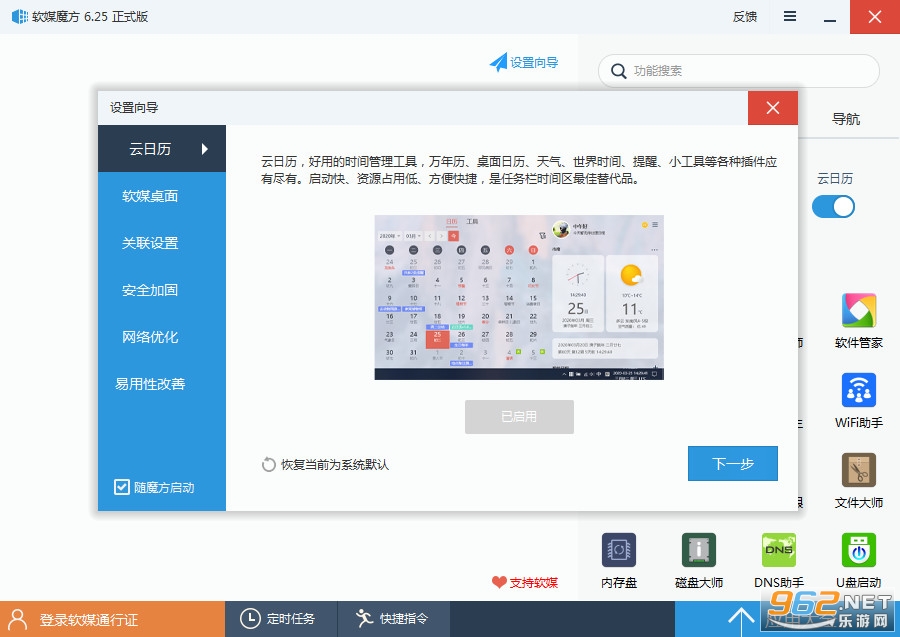Open the hamburger main menu
The width and height of the screenshot is (900, 637).
pyautogui.click(x=790, y=16)
